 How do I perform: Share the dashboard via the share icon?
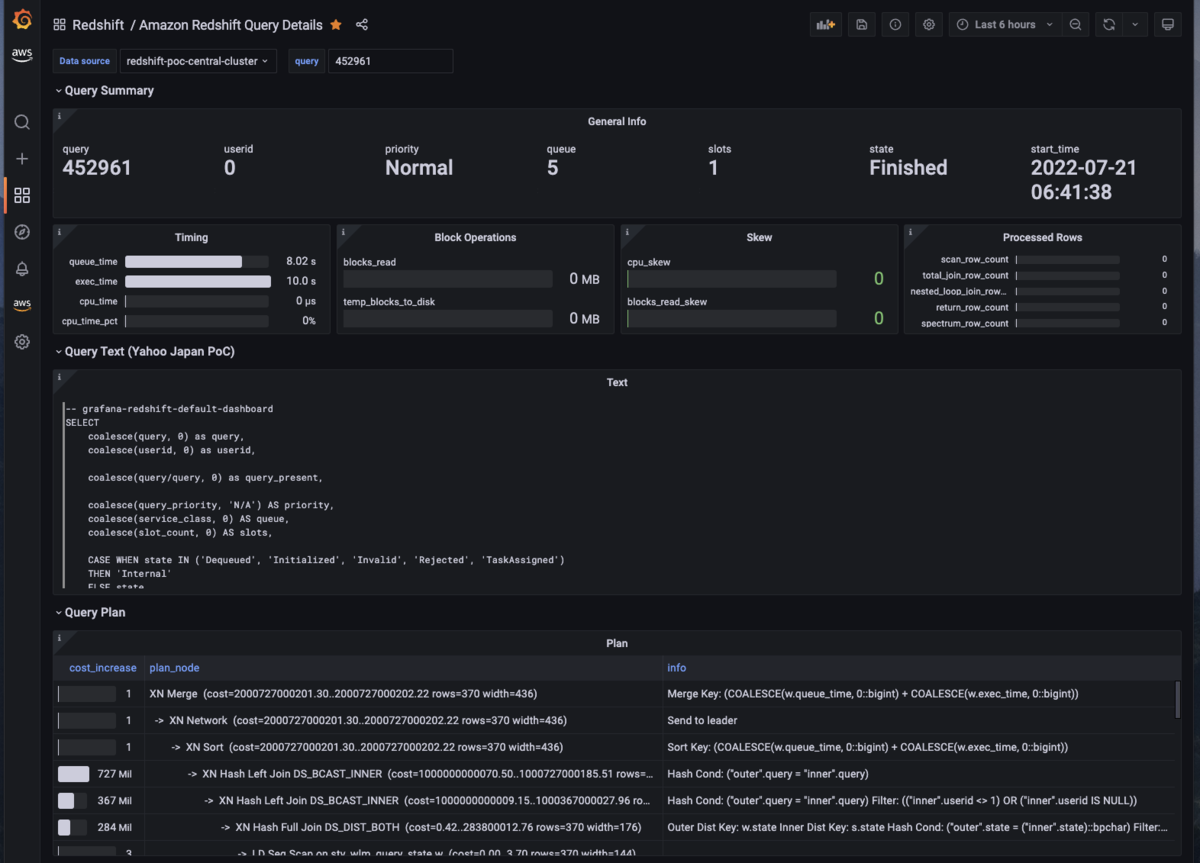[362, 24]
